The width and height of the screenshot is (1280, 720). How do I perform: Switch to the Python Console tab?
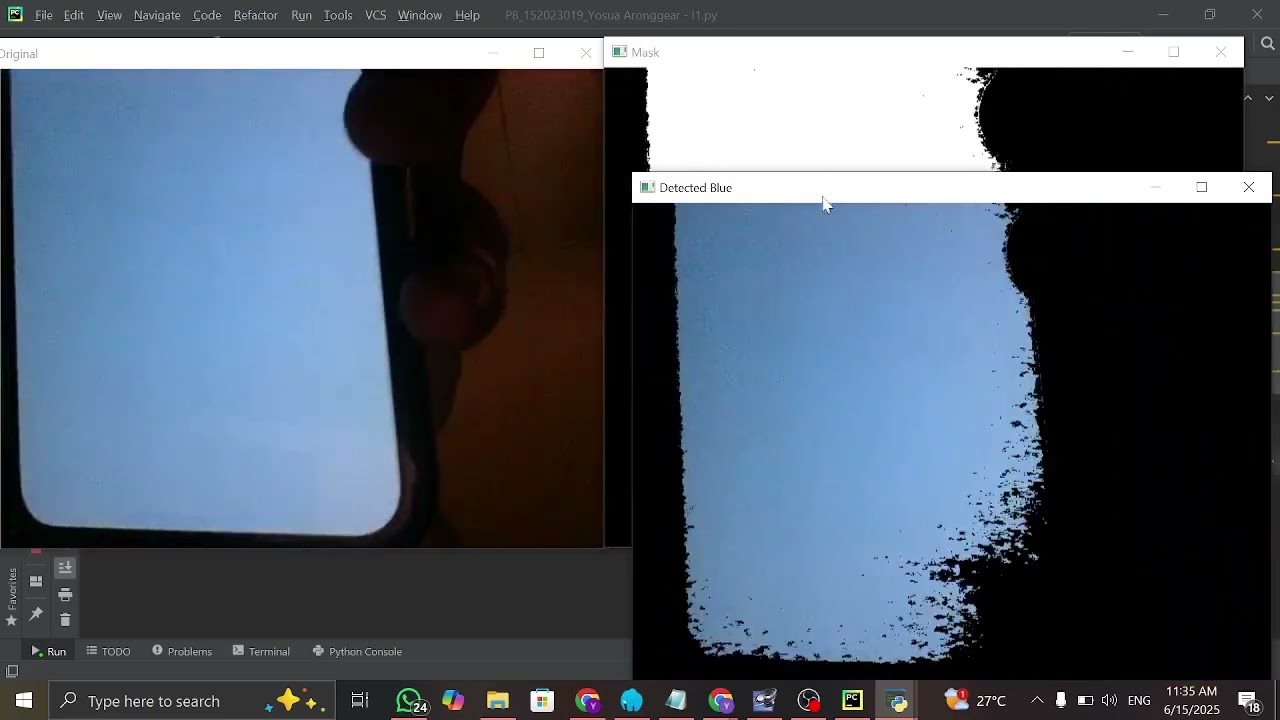tap(357, 651)
